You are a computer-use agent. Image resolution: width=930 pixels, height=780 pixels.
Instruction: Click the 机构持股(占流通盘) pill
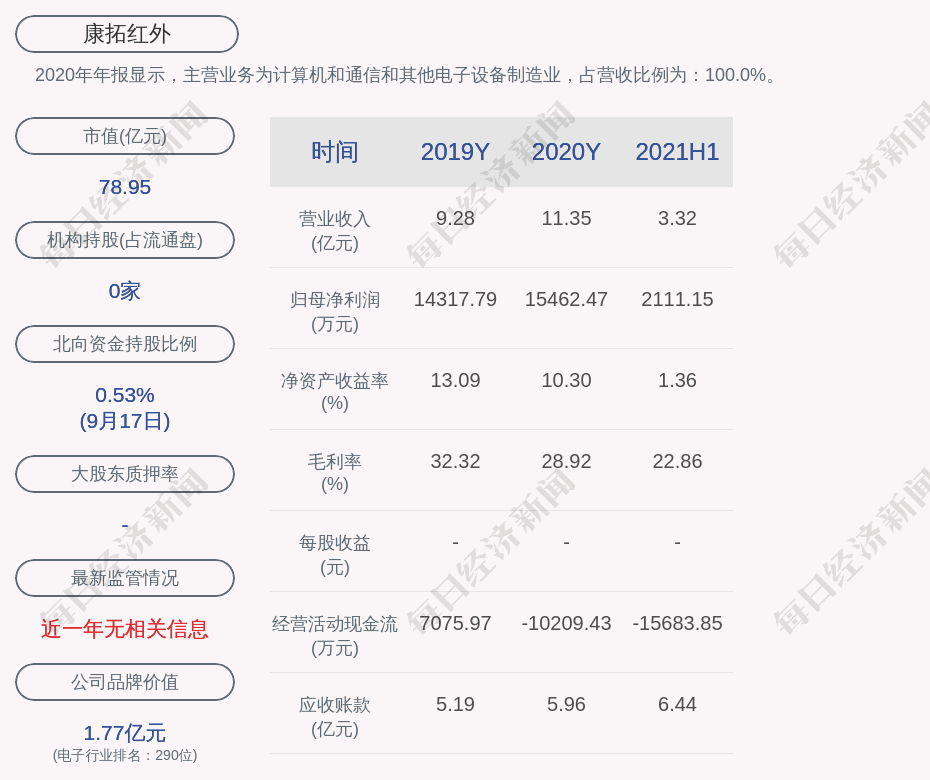(x=125, y=240)
